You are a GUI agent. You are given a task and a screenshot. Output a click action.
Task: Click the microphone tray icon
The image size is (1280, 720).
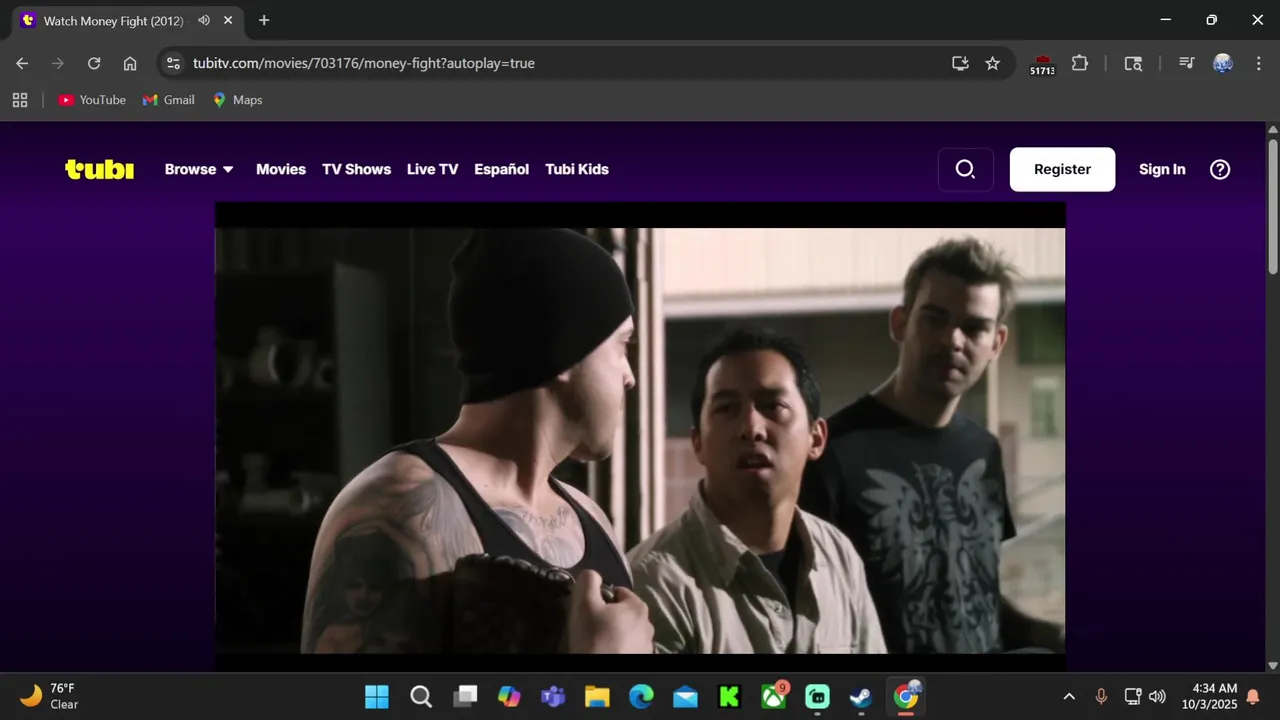[1101, 696]
